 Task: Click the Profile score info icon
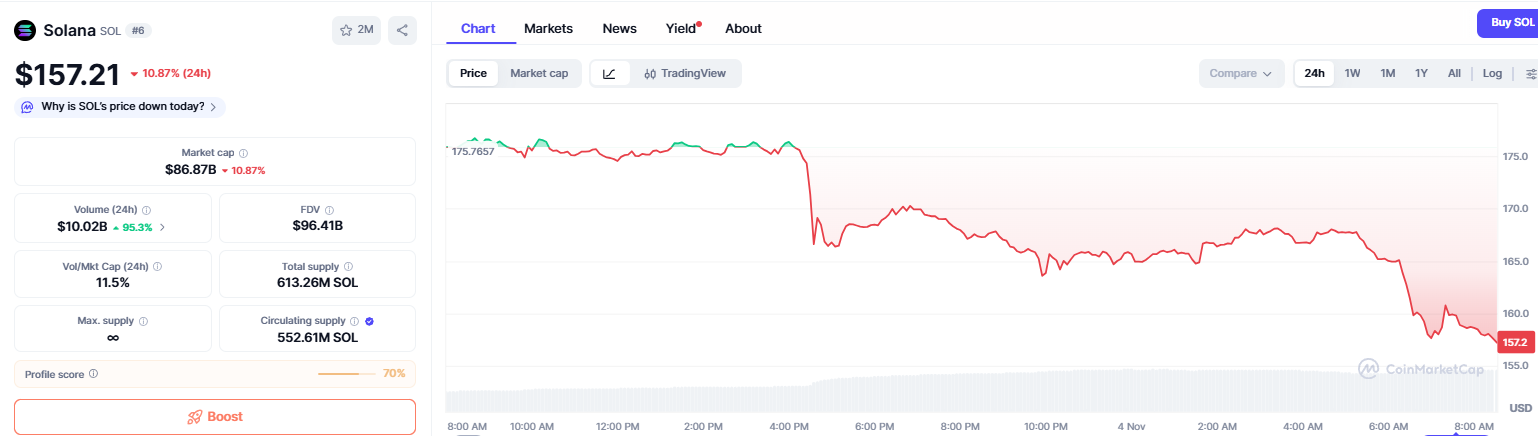click(x=93, y=373)
